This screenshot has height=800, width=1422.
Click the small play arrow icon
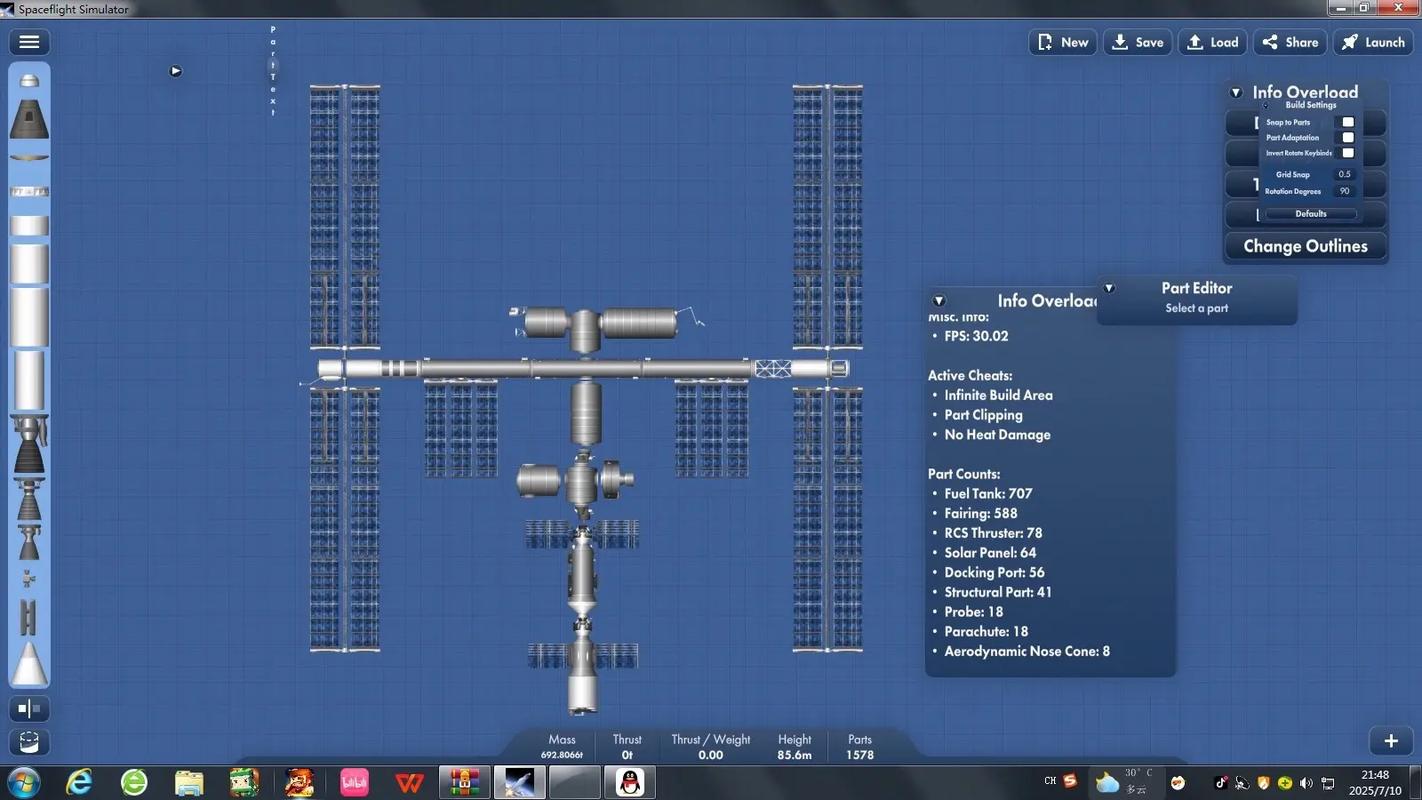coord(176,71)
